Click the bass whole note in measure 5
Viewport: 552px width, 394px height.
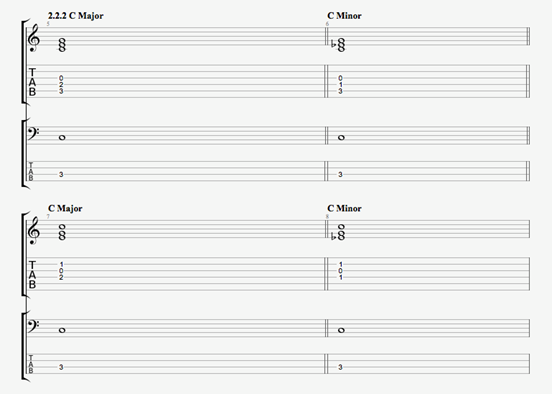coord(62,137)
